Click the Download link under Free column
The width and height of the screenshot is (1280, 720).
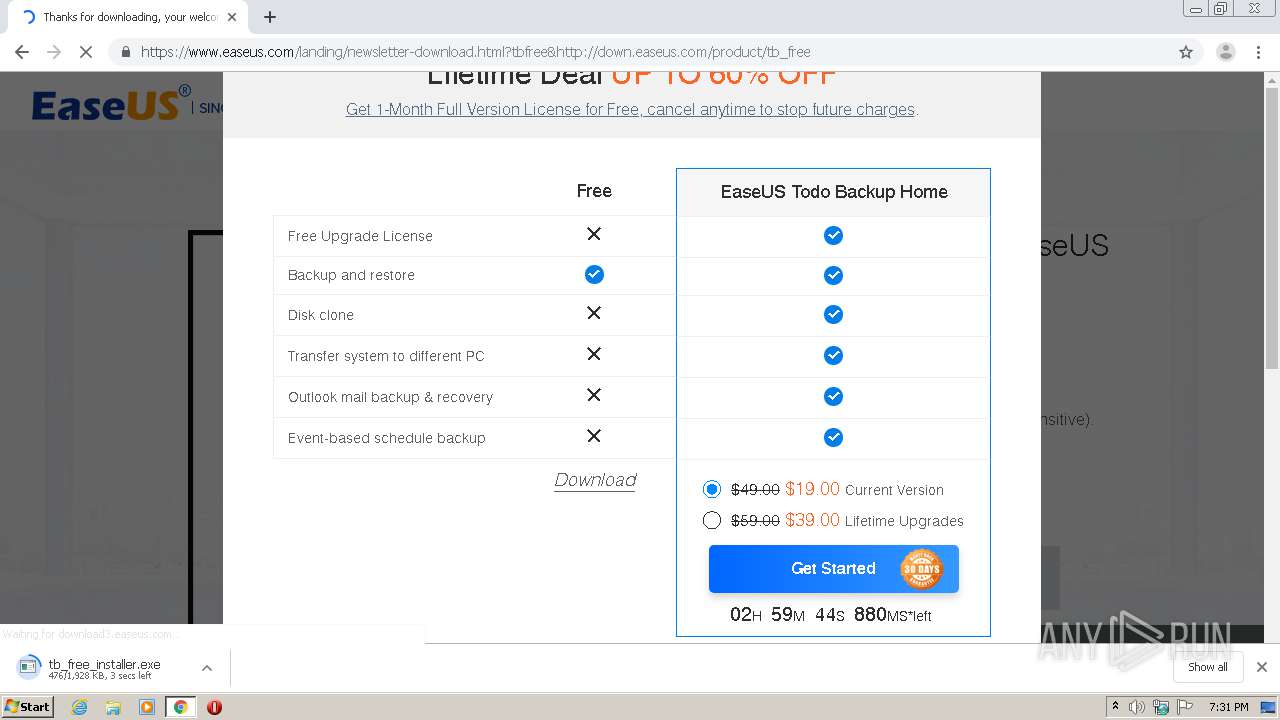tap(595, 480)
